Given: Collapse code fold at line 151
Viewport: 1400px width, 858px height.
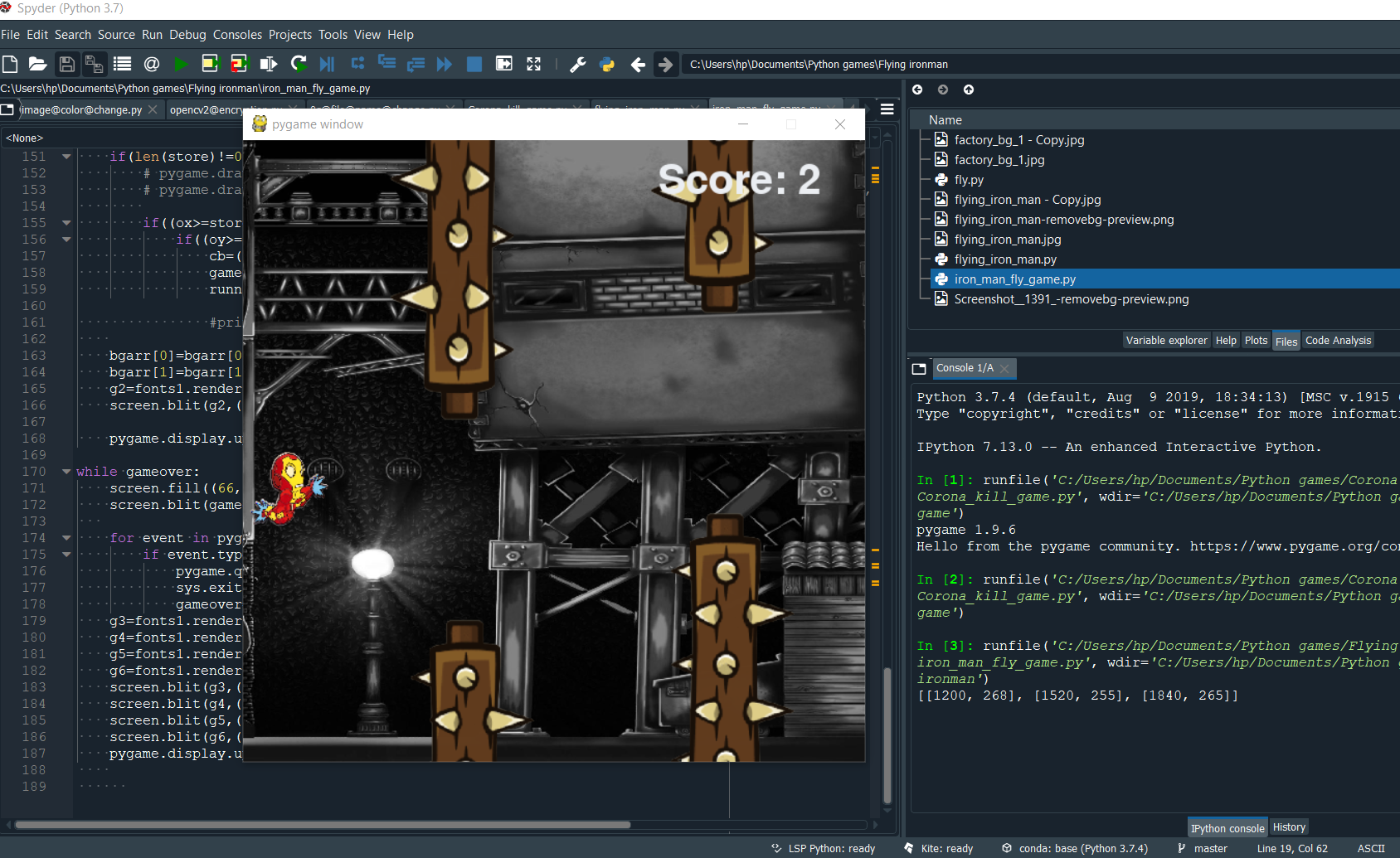Looking at the screenshot, I should pos(66,156).
